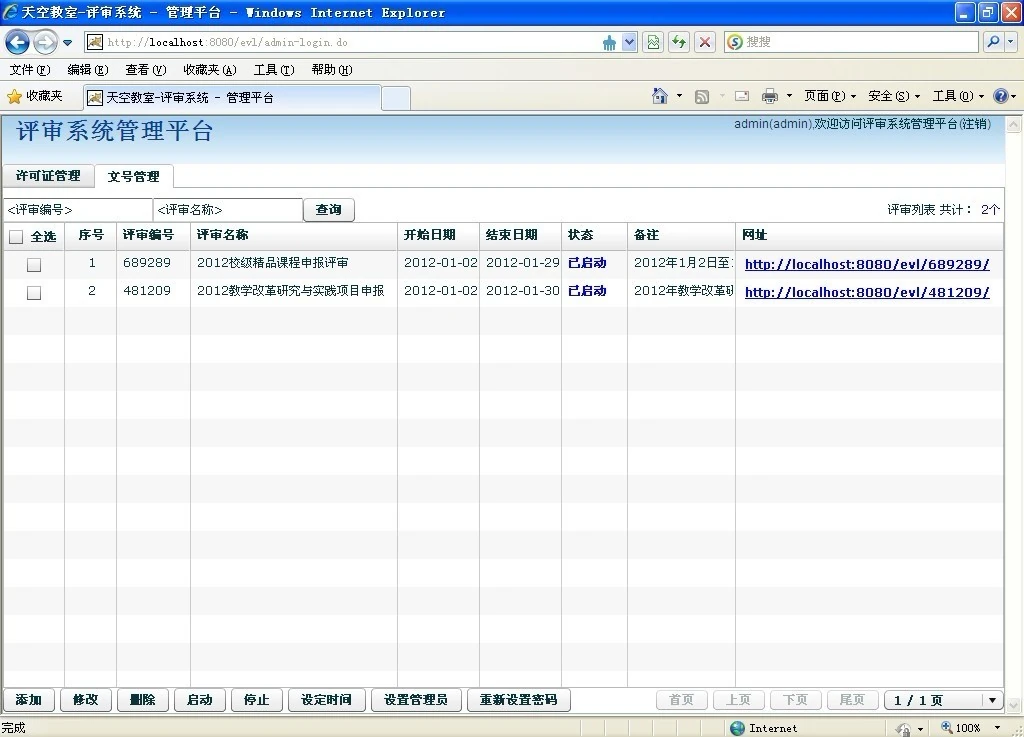Click the 收藏夹 favorites star button

35,97
